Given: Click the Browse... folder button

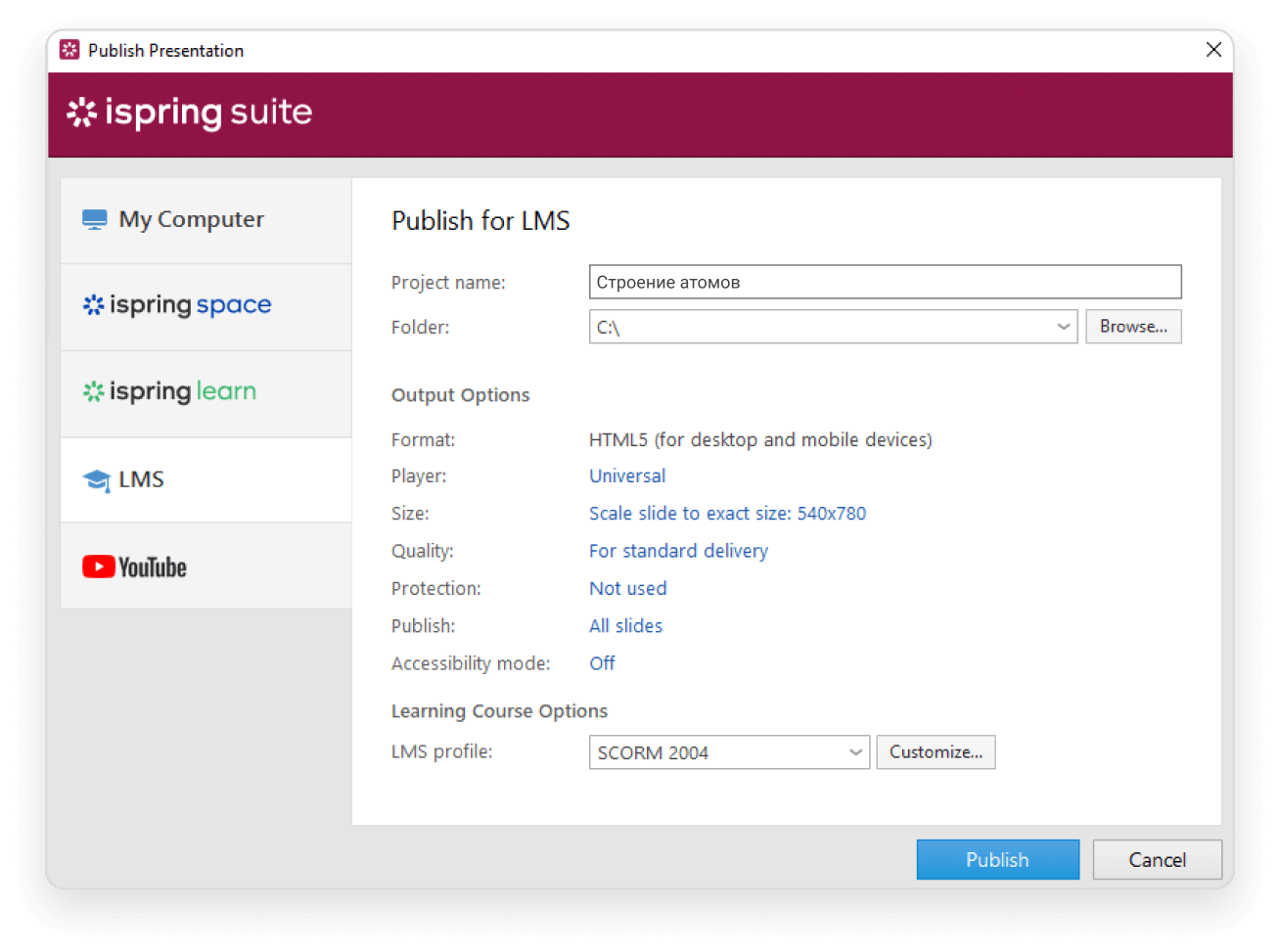Looking at the screenshot, I should (x=1133, y=327).
